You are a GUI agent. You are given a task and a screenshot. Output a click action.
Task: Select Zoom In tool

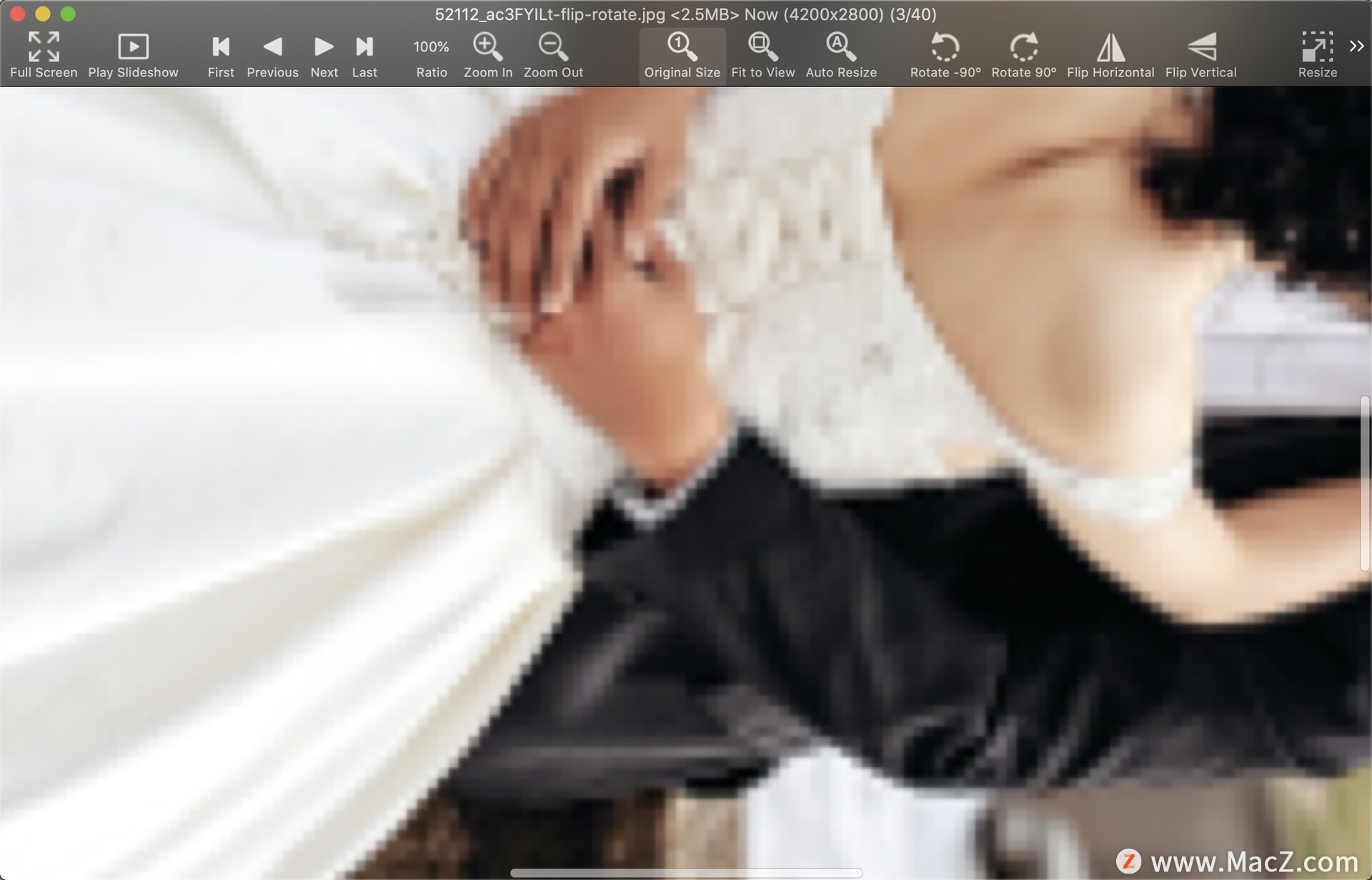pyautogui.click(x=488, y=55)
